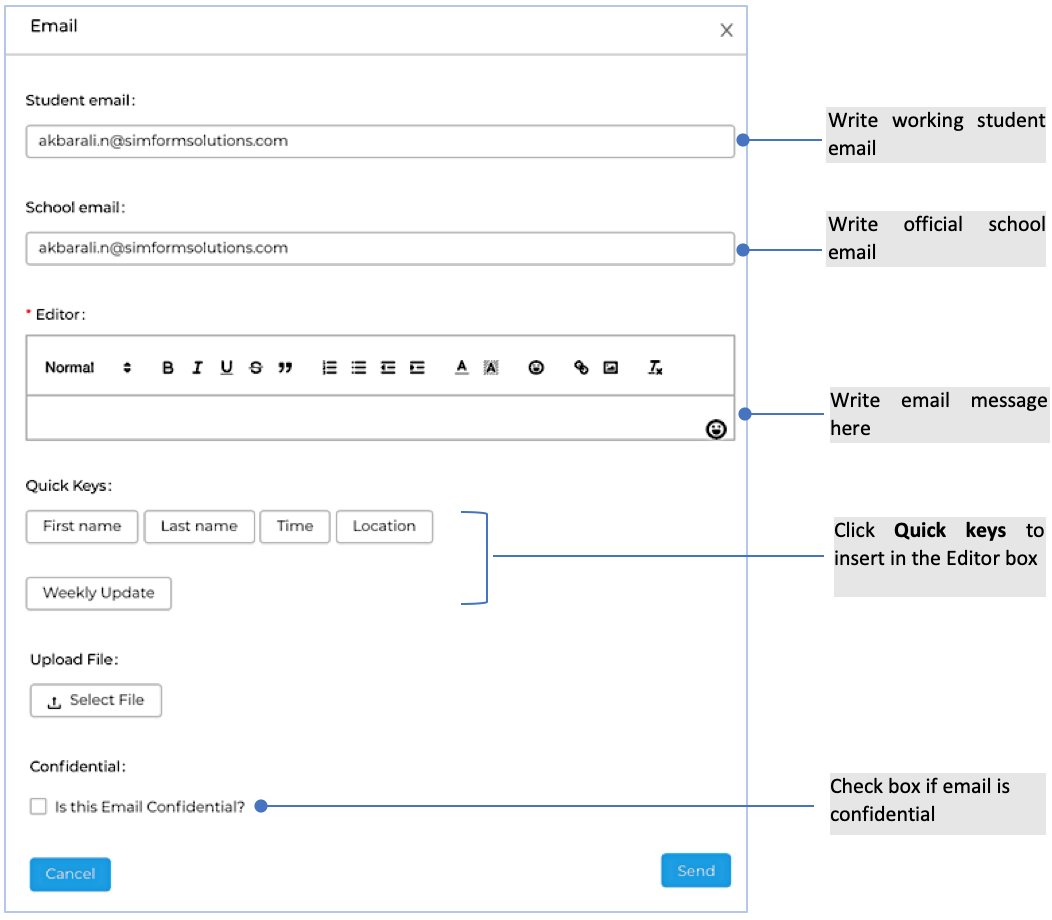Underline text using the toolbar icon

pyautogui.click(x=227, y=368)
